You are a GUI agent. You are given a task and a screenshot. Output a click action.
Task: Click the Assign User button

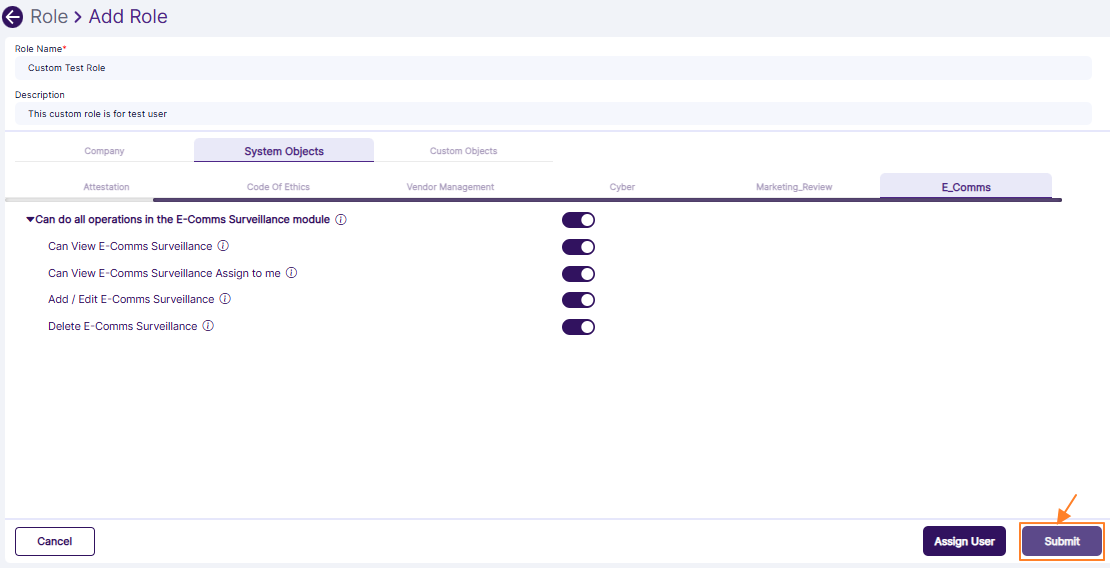coord(964,541)
